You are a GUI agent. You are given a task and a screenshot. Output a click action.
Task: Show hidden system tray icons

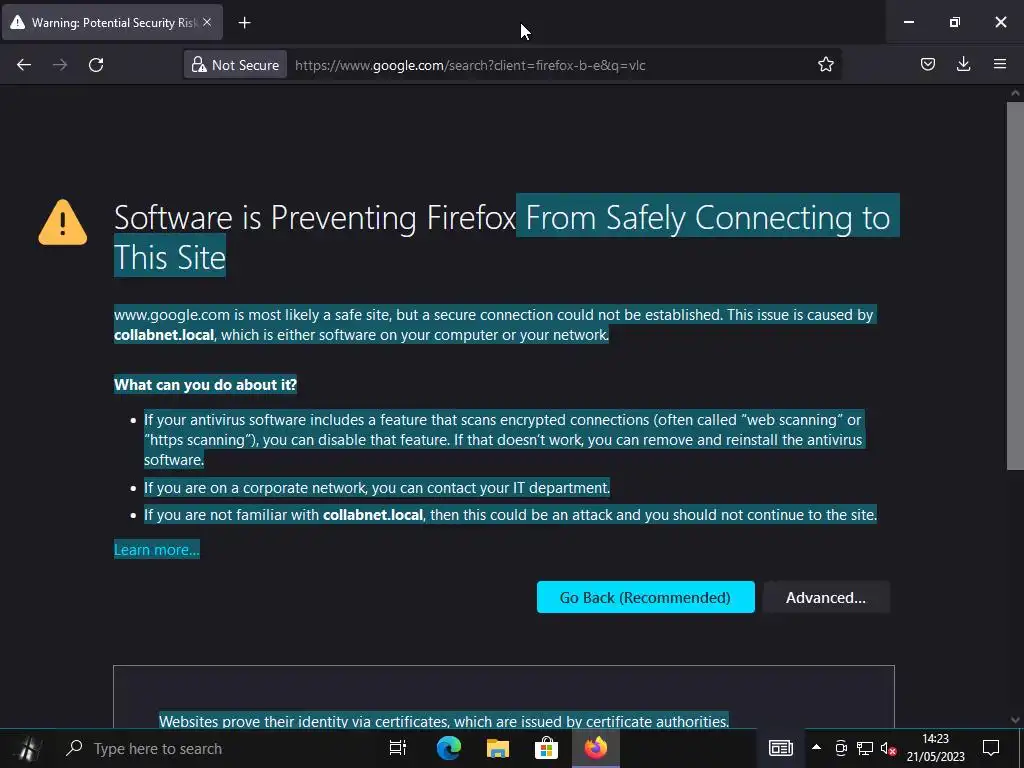[x=816, y=748]
